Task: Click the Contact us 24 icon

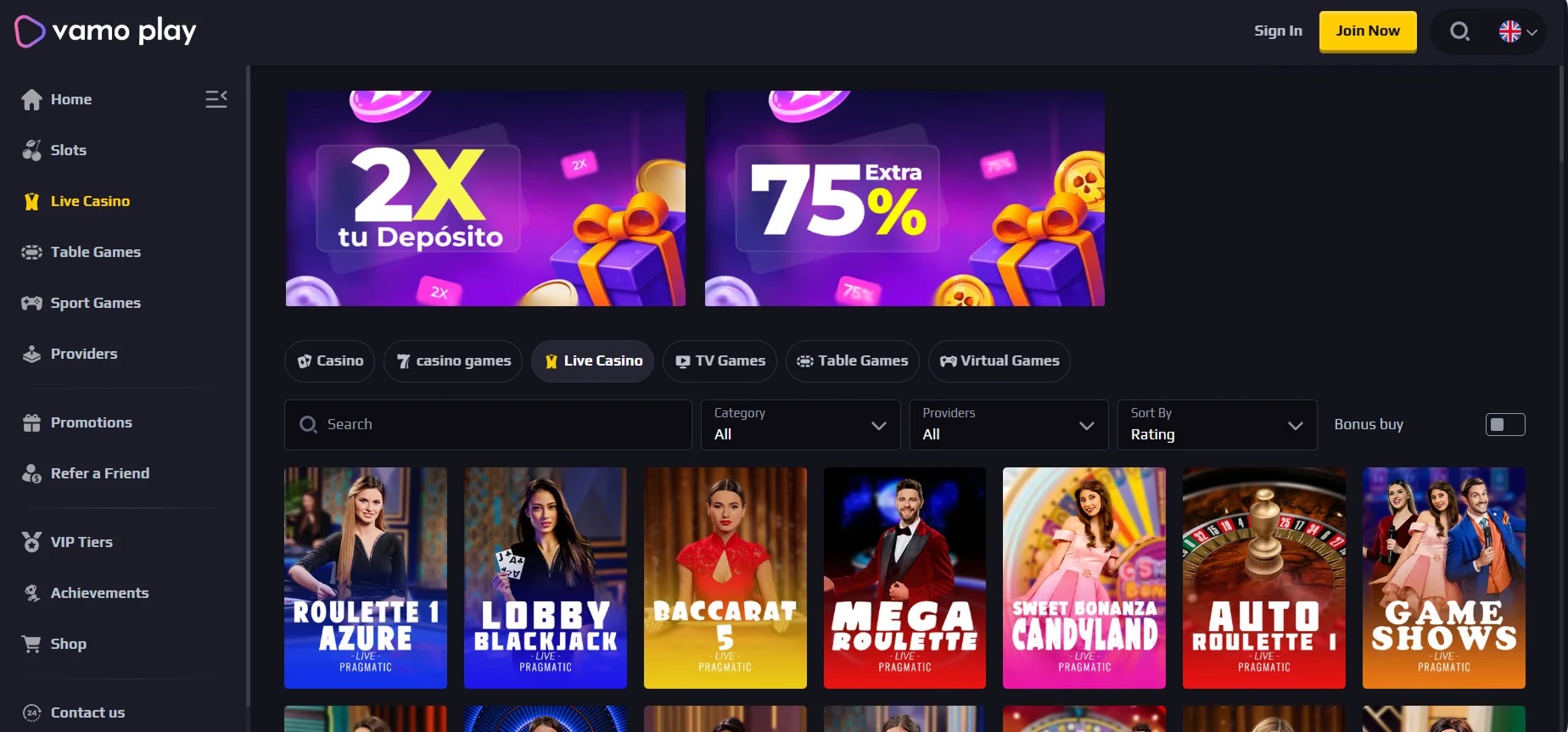Action: coord(31,712)
